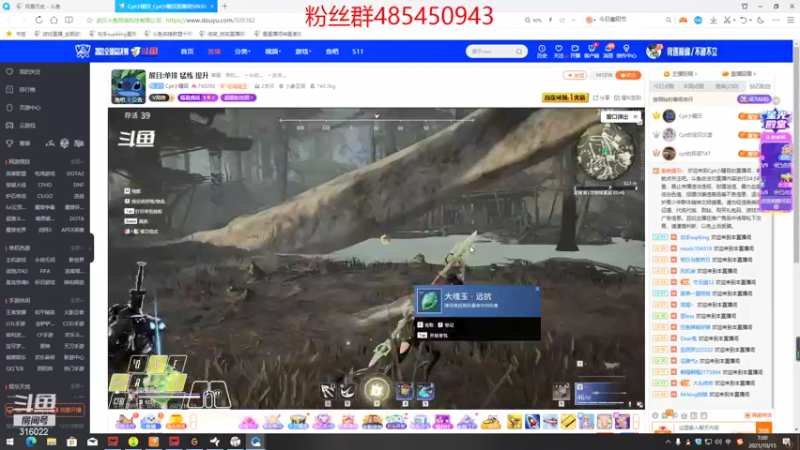Bookmark this page with the star icon
This screenshot has height=450, width=800.
[x=89, y=20]
